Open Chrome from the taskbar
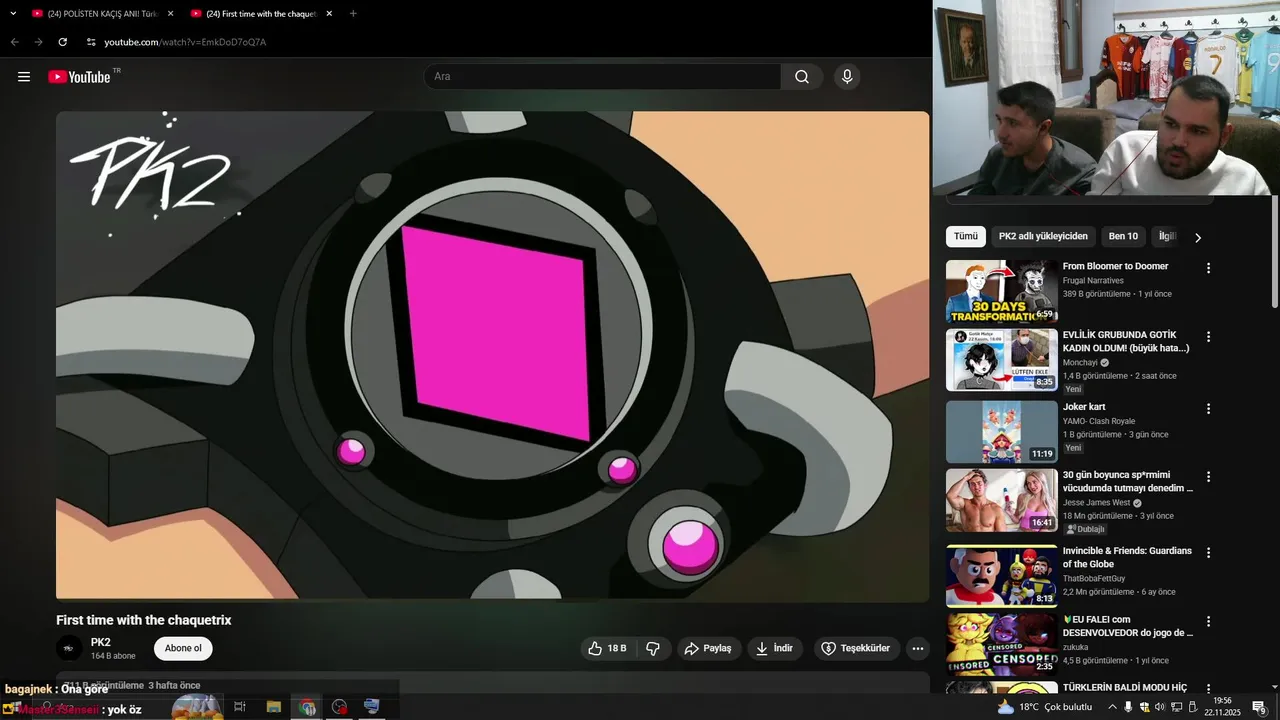Image resolution: width=1280 pixels, height=720 pixels. 307,707
